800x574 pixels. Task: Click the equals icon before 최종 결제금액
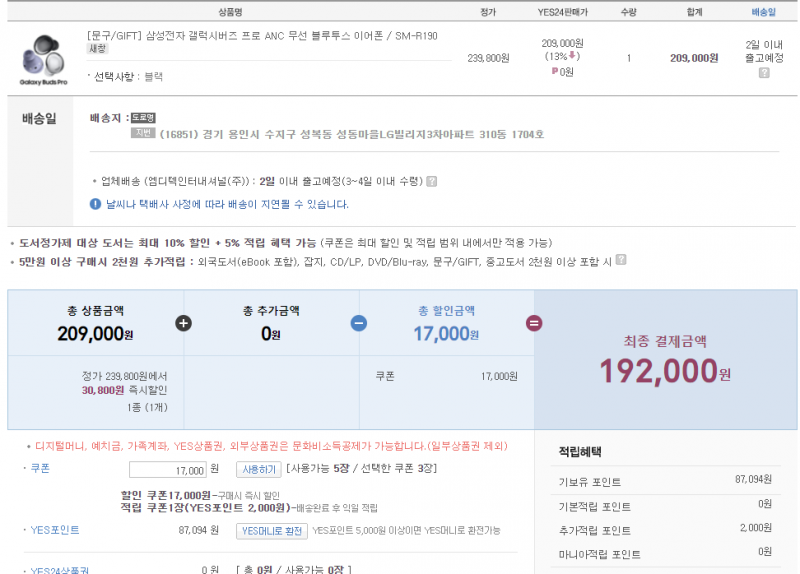(x=534, y=323)
